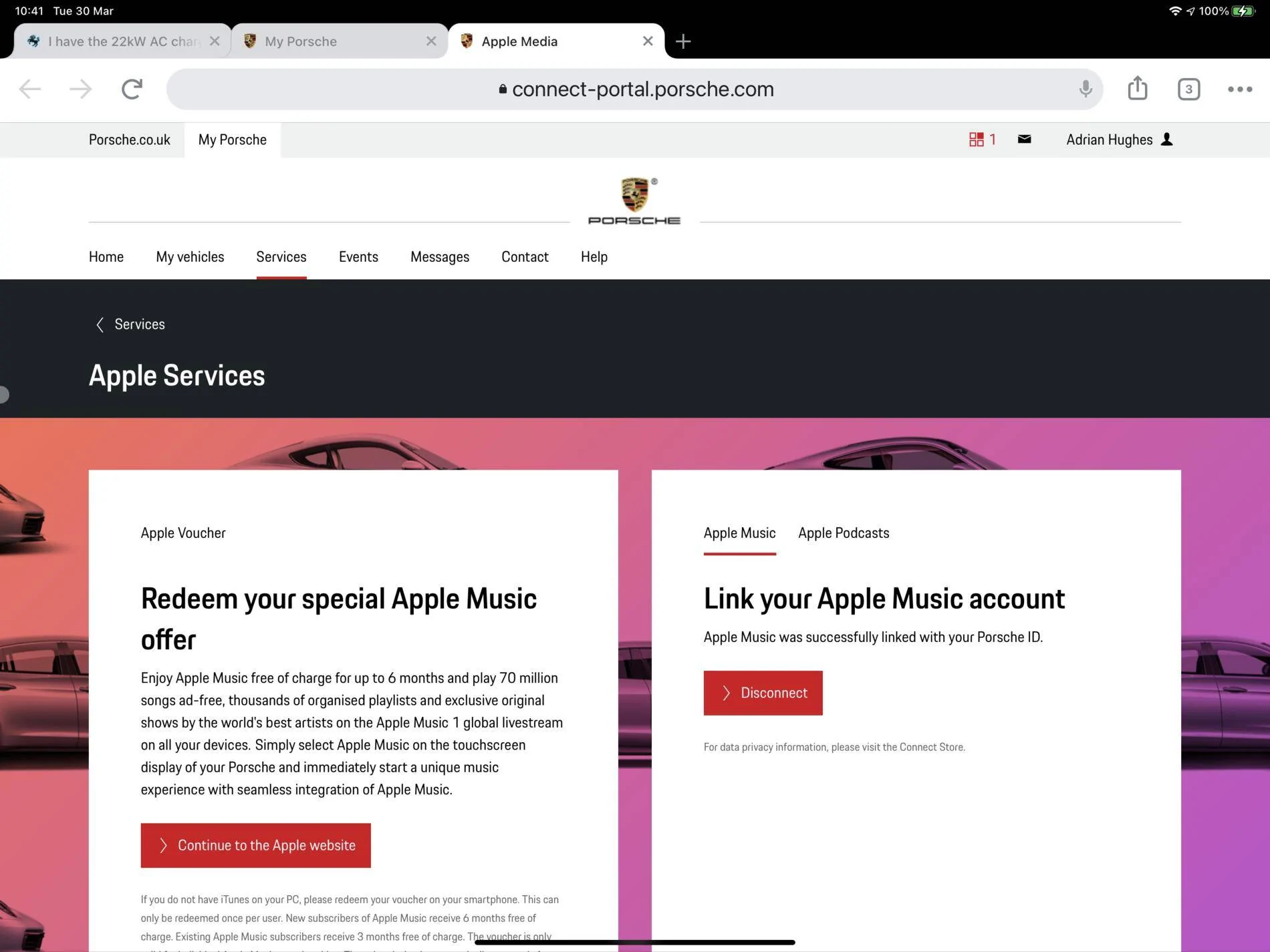
Task: Go back via the Services breadcrumb chevron
Action: click(100, 325)
